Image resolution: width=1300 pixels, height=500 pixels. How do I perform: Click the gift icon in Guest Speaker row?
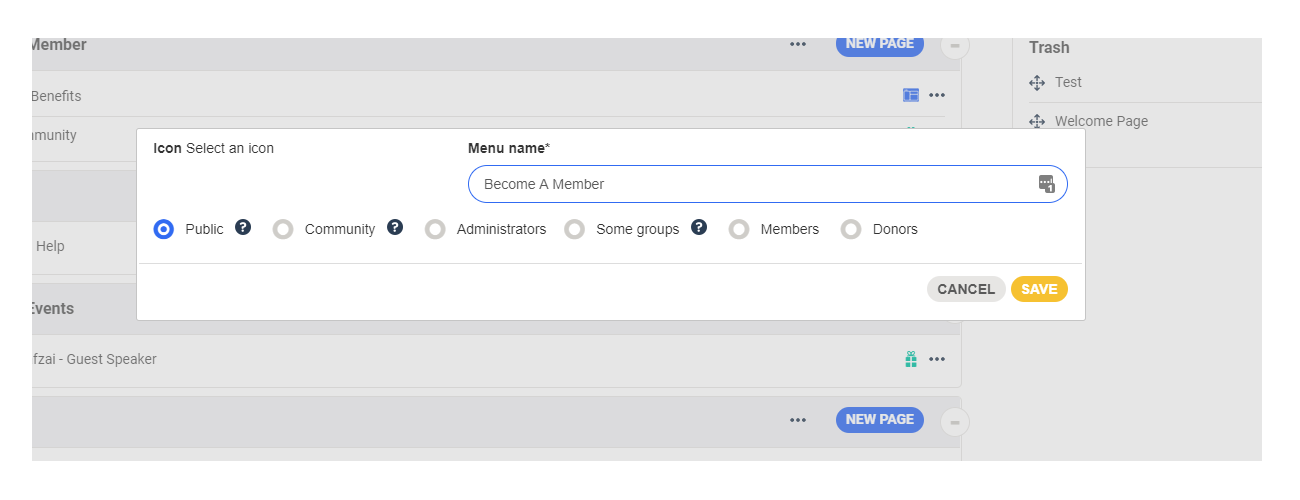coord(911,359)
